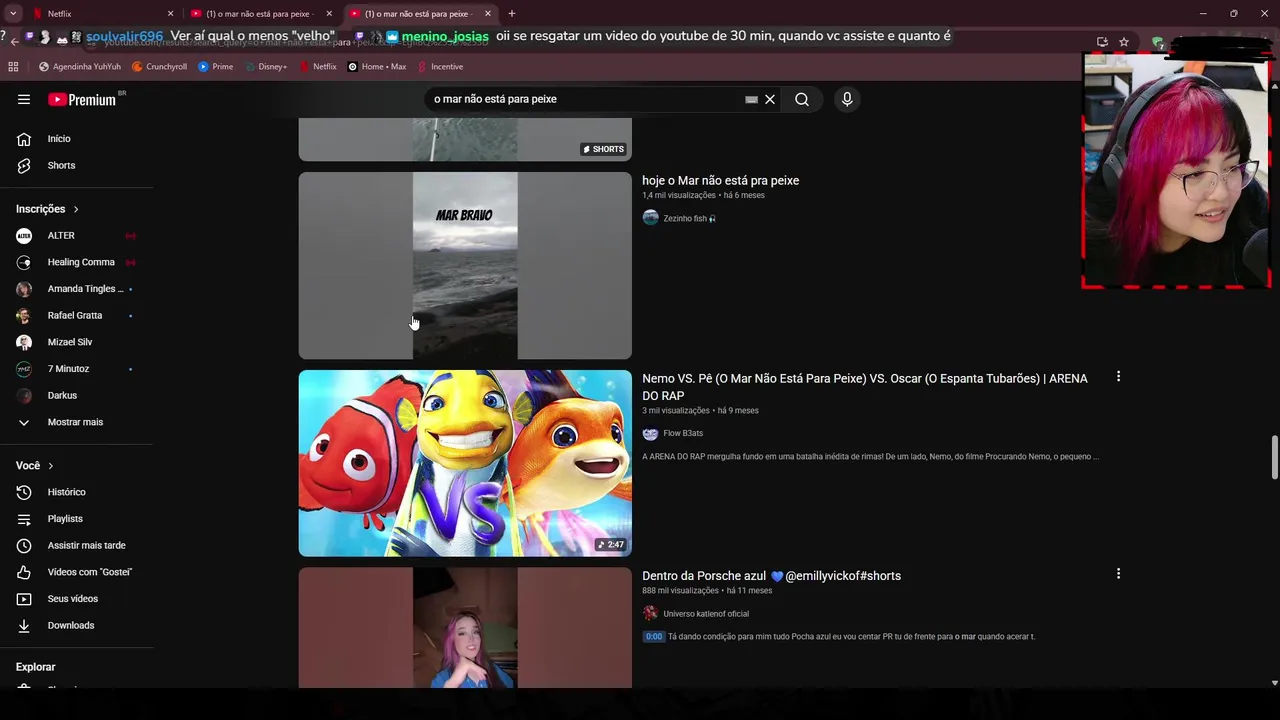Viewport: 1280px width, 720px height.
Task: Open Flow B3ats channel link
Action: click(x=683, y=433)
